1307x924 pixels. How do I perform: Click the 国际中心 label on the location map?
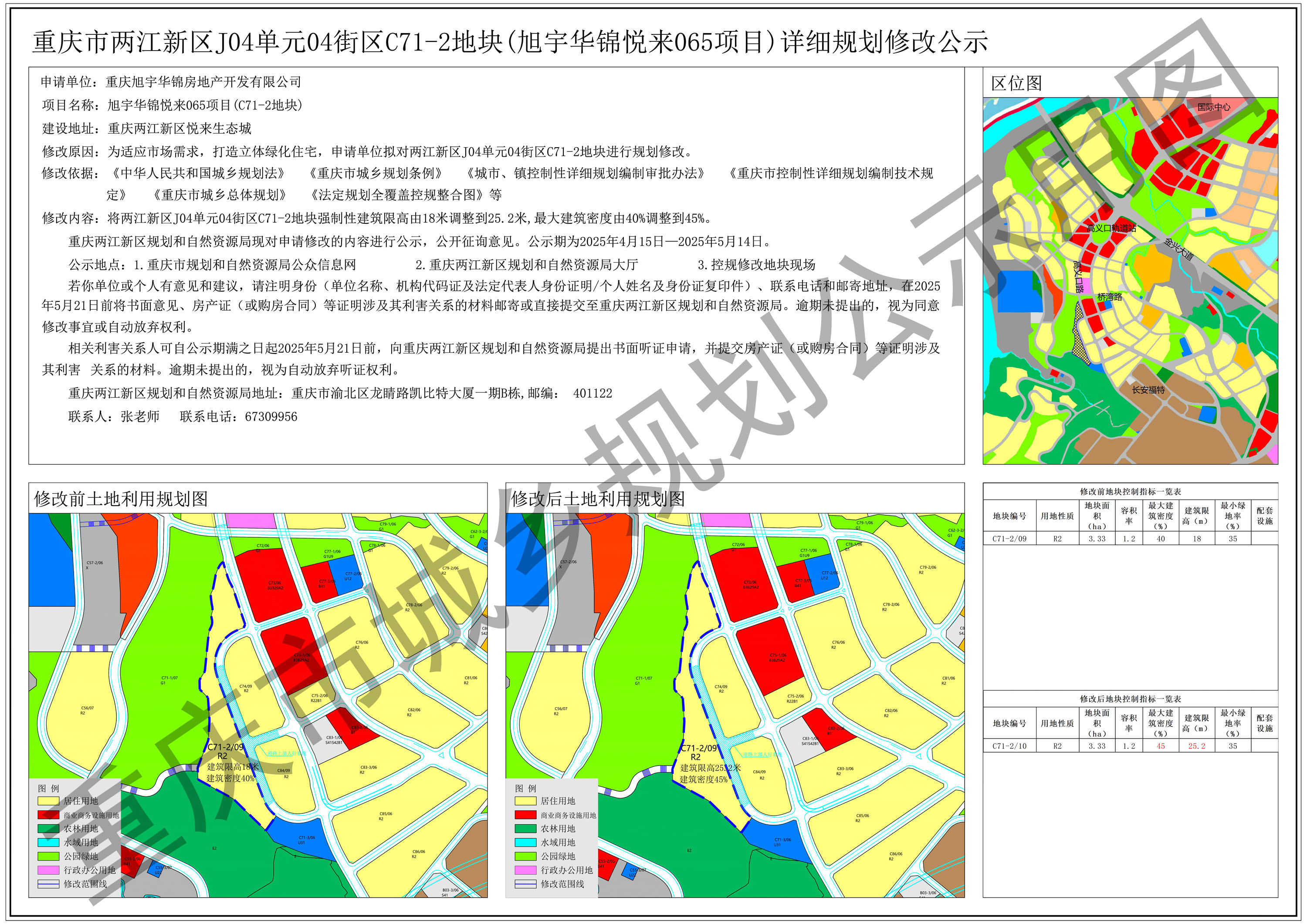[x=1214, y=107]
